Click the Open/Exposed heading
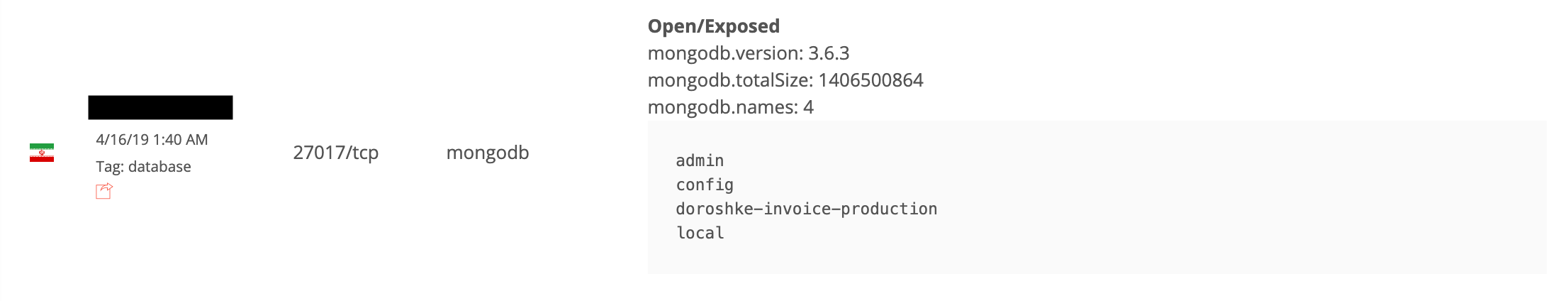Image resolution: width=1568 pixels, height=301 pixels. coord(713,26)
